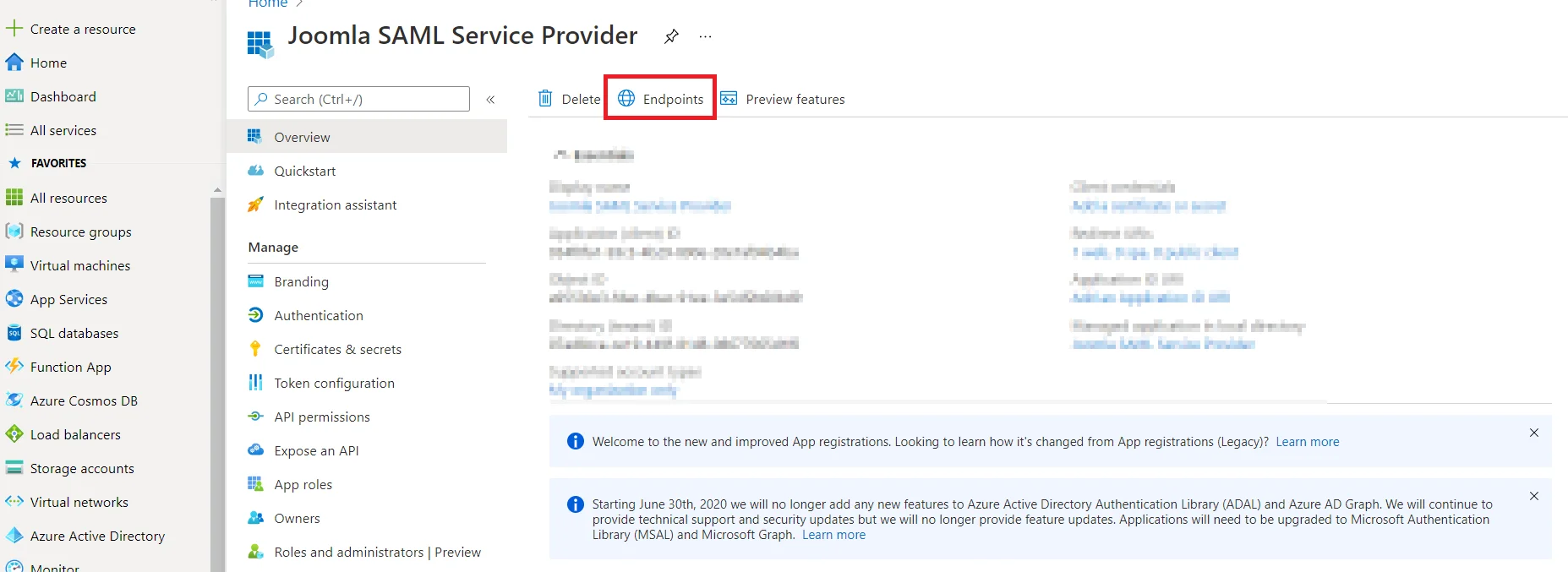1568x572 pixels.
Task: Click the Home breadcrumb link
Action: click(x=268, y=3)
